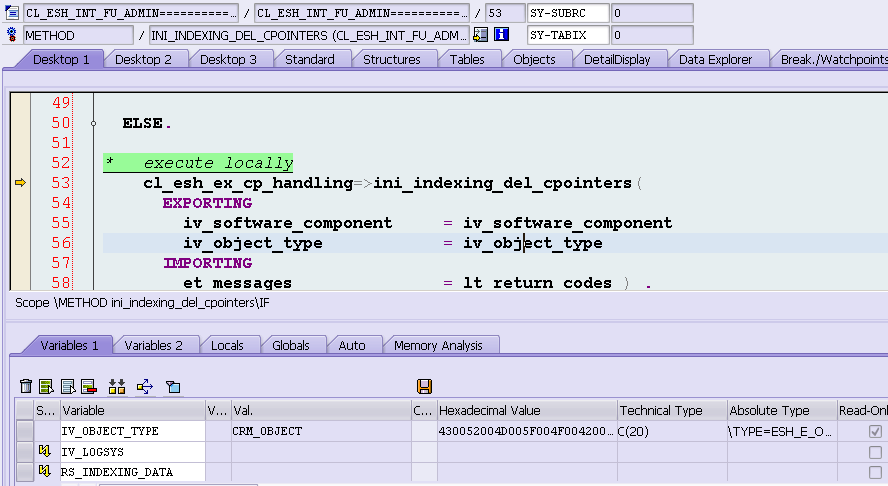Select the row selector for RS_INDEXING_DATA

point(25,472)
